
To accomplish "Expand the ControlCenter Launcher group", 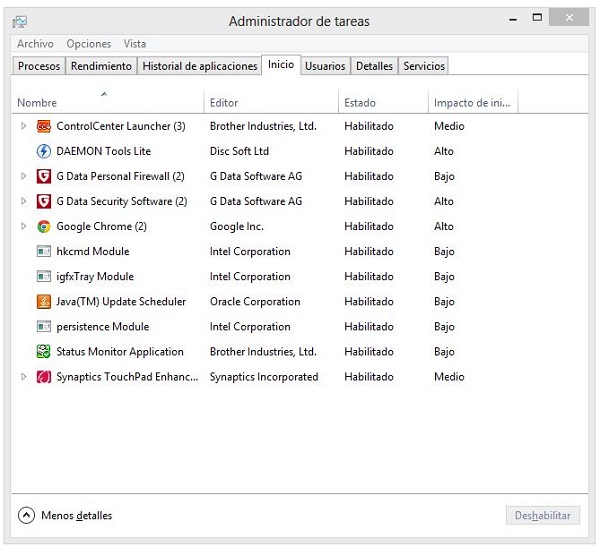I will pos(24,127).
